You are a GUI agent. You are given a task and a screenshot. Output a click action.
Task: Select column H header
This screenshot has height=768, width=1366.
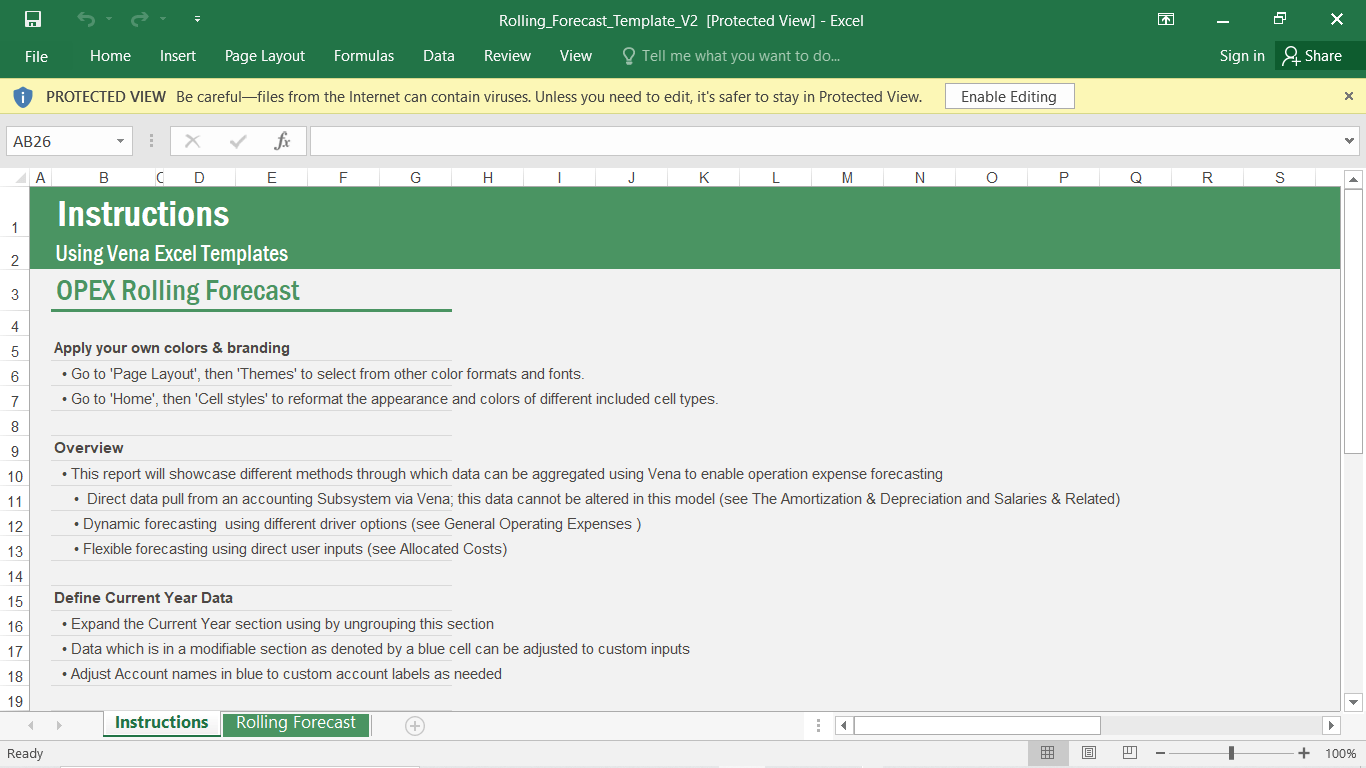pos(488,178)
